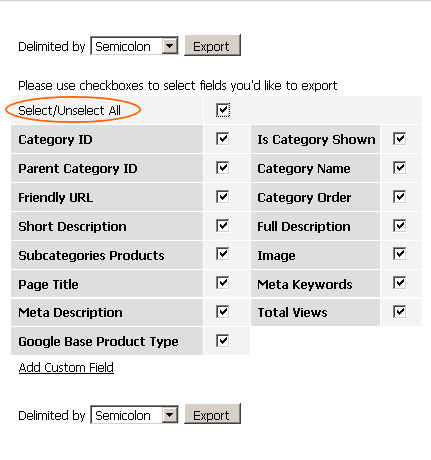Uncheck the Full Description checkbox
This screenshot has width=431, height=460.
399,226
